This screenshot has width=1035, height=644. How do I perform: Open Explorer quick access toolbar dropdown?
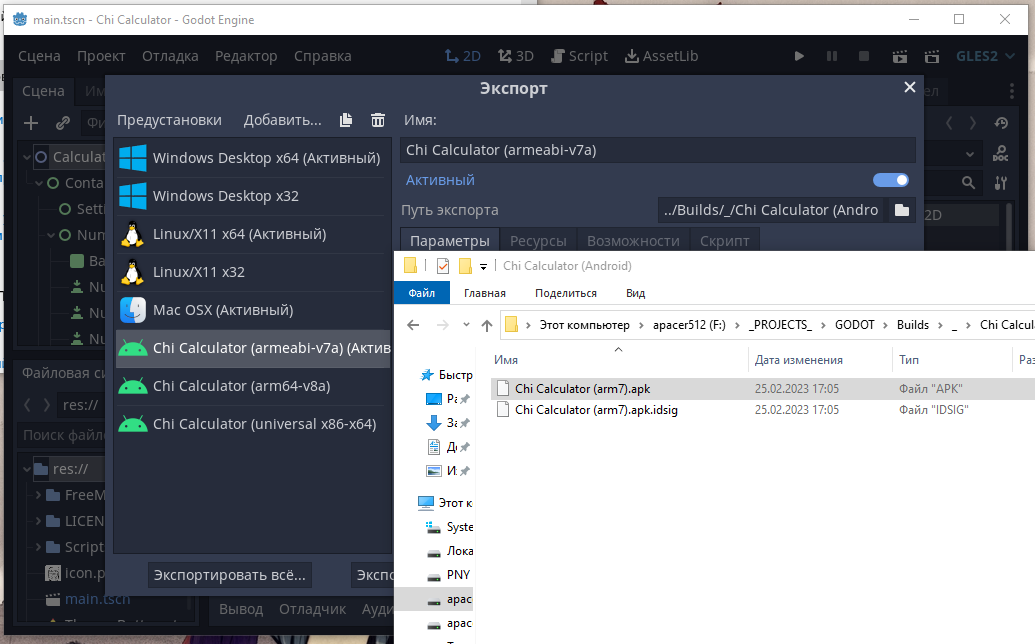[483, 267]
